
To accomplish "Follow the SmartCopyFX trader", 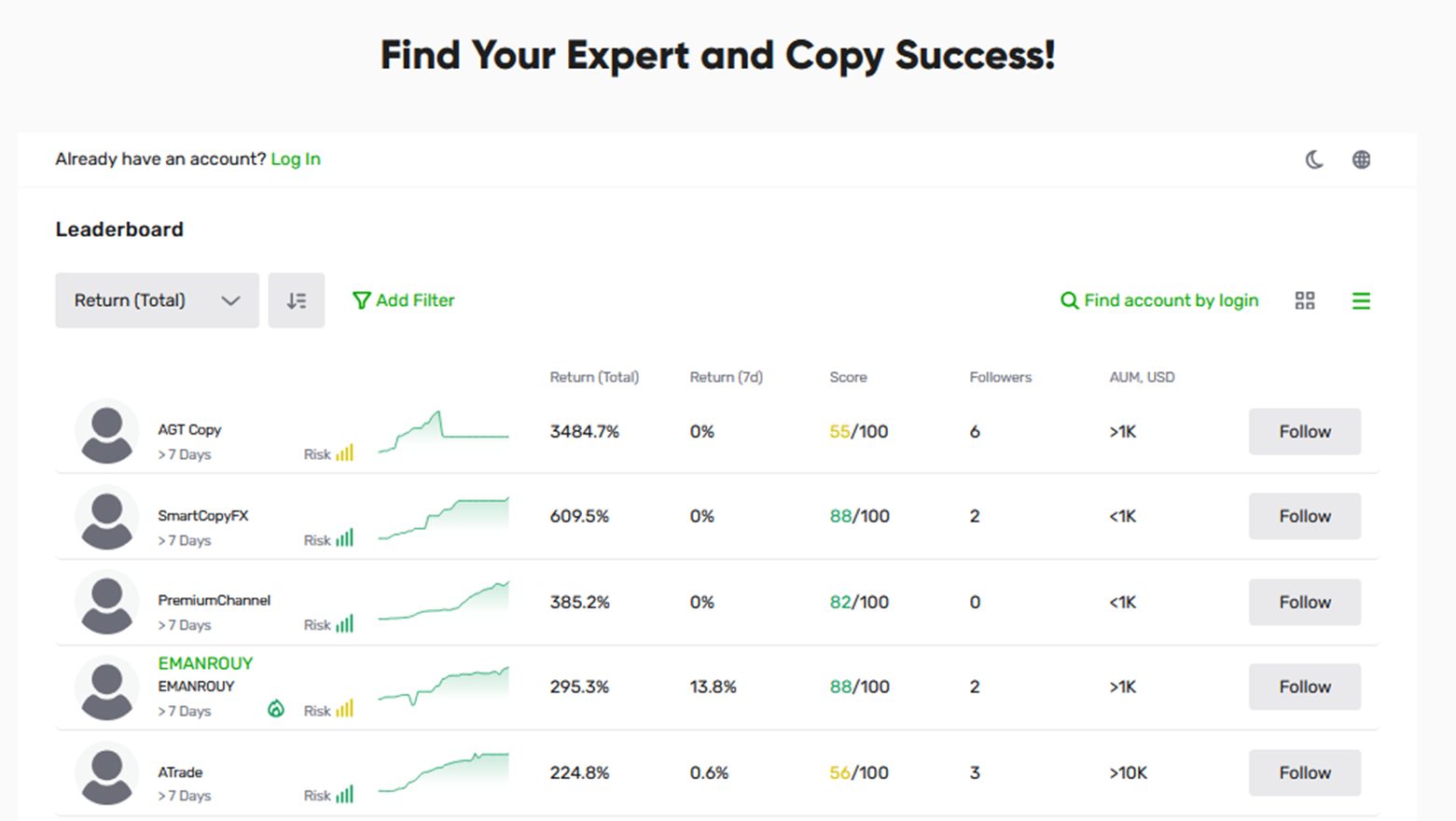I will 1304,517.
